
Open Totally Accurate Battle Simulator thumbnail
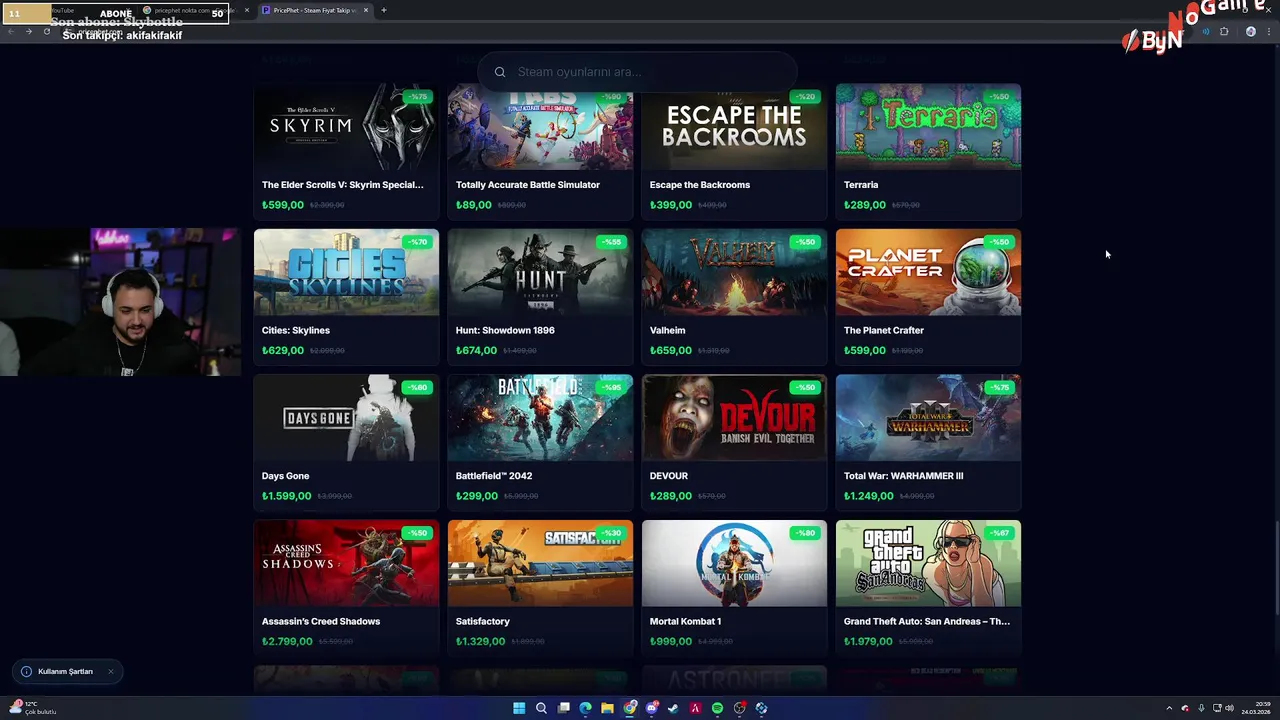[540, 127]
